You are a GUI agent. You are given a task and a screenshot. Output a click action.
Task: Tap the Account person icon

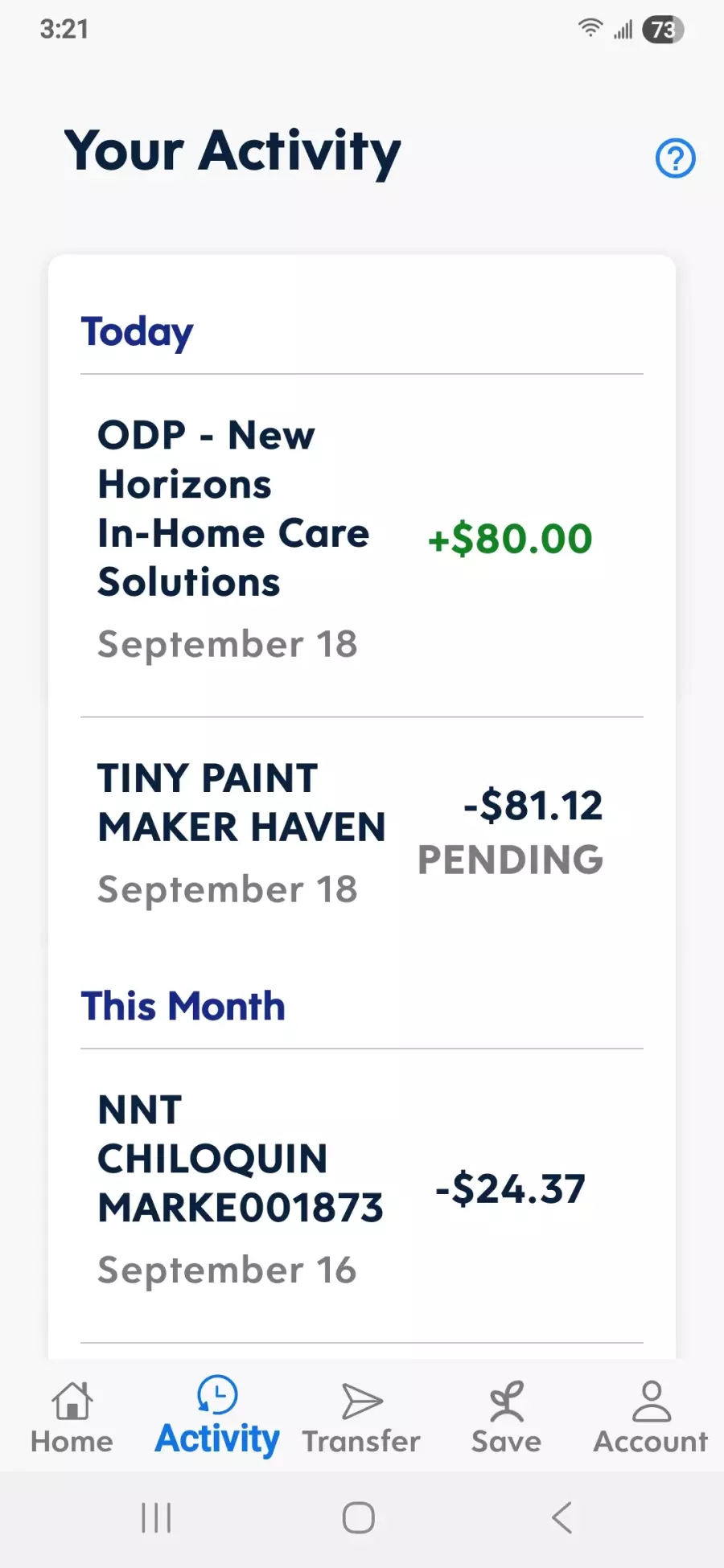(651, 1402)
